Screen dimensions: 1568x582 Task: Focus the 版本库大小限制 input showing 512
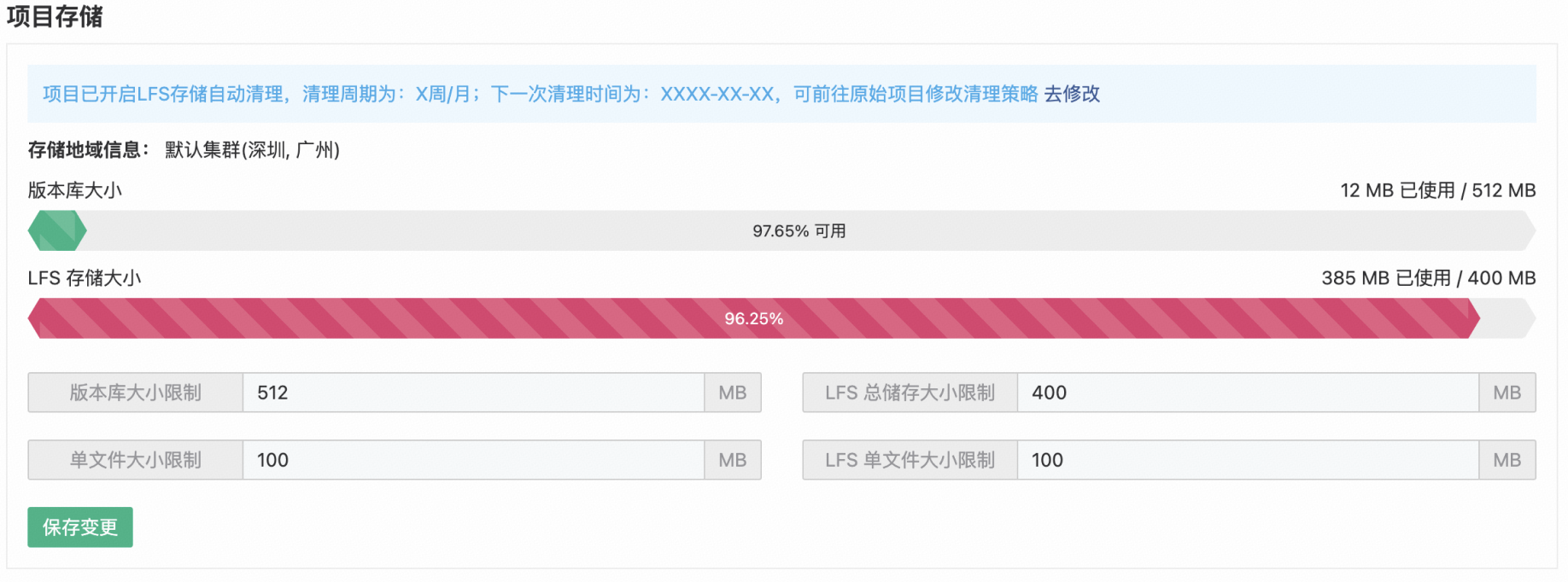473,393
